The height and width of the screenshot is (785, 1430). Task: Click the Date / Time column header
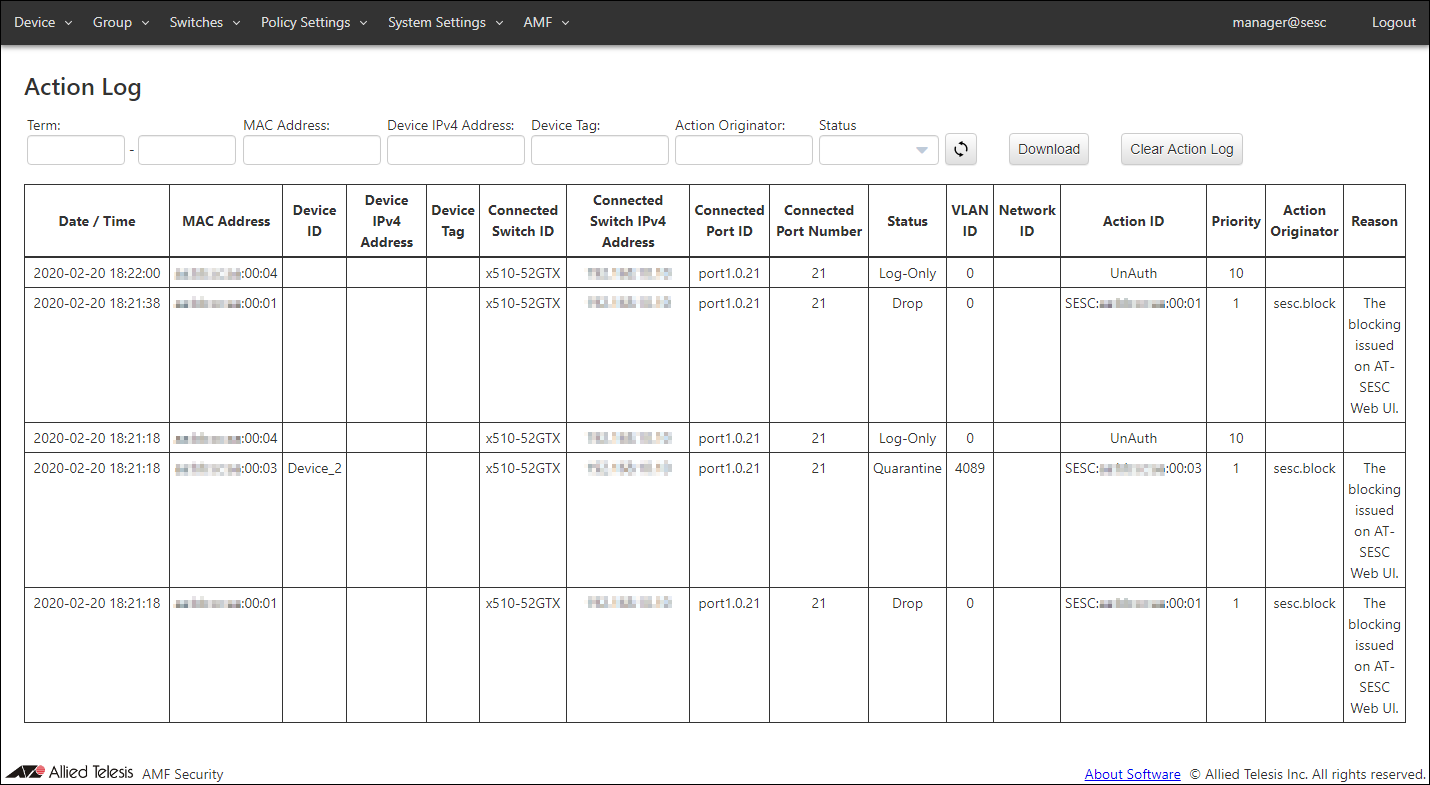pyautogui.click(x=97, y=221)
